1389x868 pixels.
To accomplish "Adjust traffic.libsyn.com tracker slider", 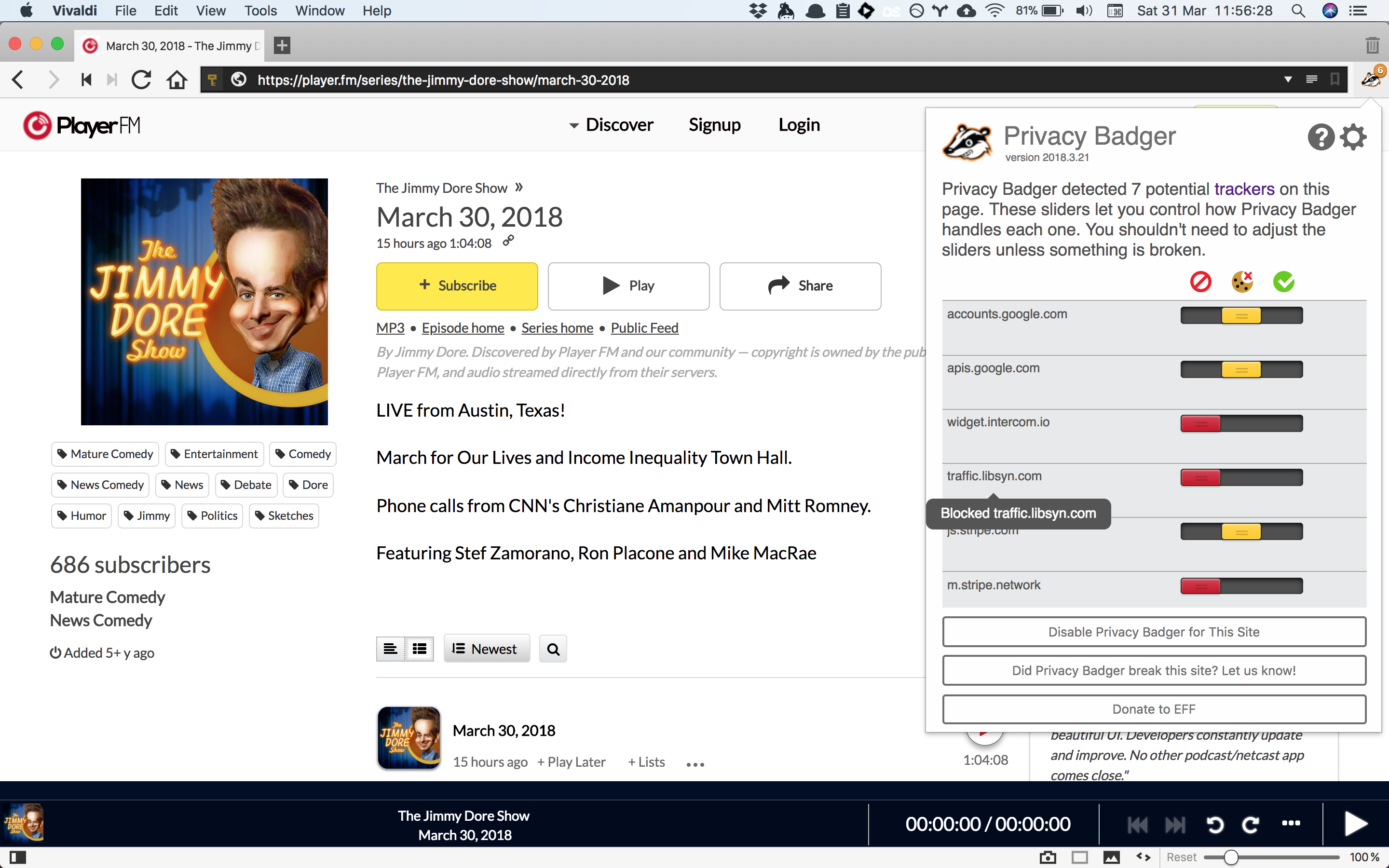I will (1241, 477).
